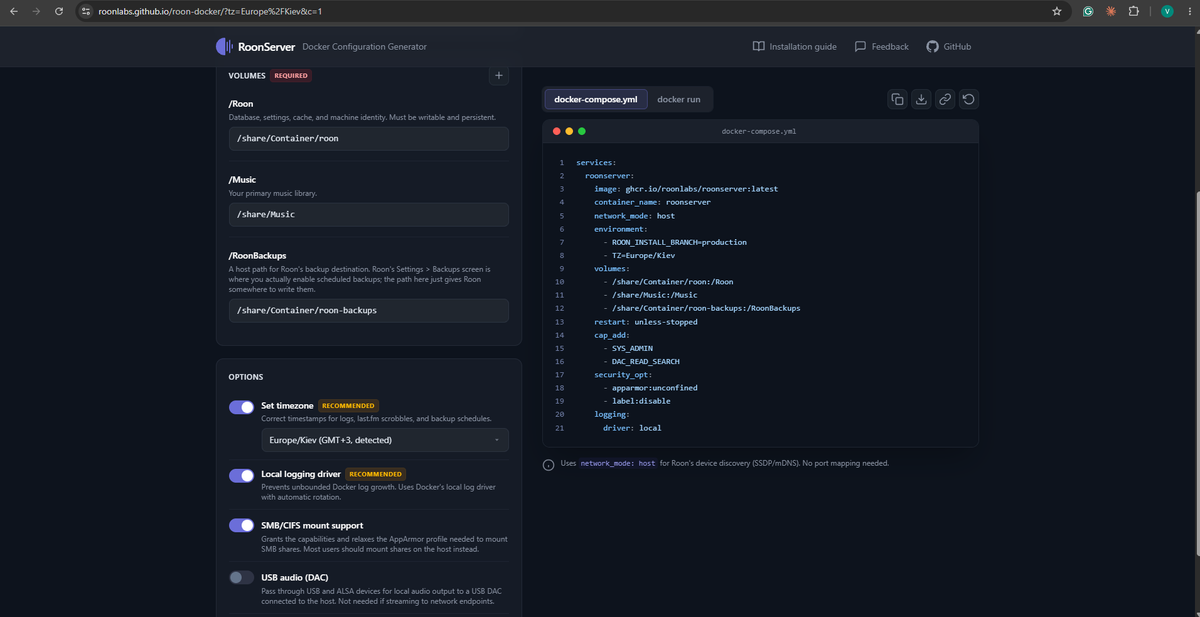Download the docker-compose file
Image resolution: width=1200 pixels, height=617 pixels.
point(921,99)
